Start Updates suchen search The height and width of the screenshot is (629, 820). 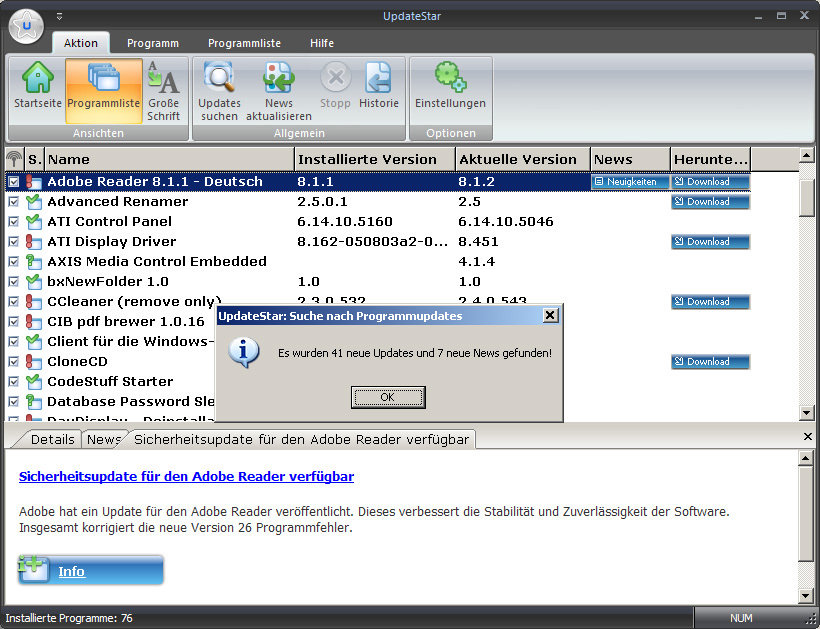(x=219, y=90)
